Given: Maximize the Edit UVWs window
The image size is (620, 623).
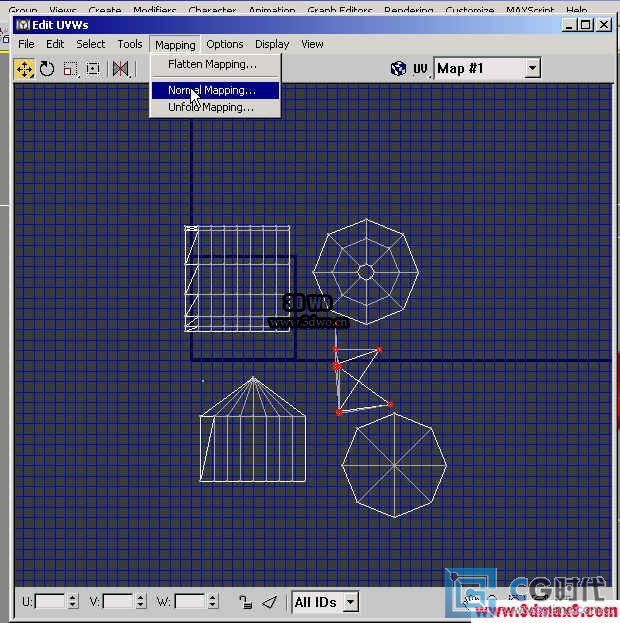Looking at the screenshot, I should 585,25.
